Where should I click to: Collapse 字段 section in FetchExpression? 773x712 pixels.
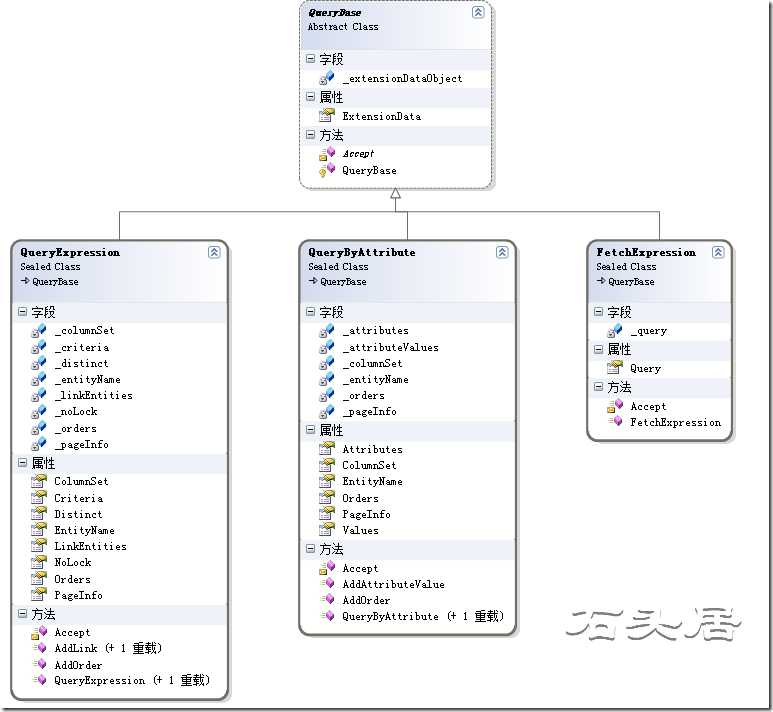click(x=598, y=312)
